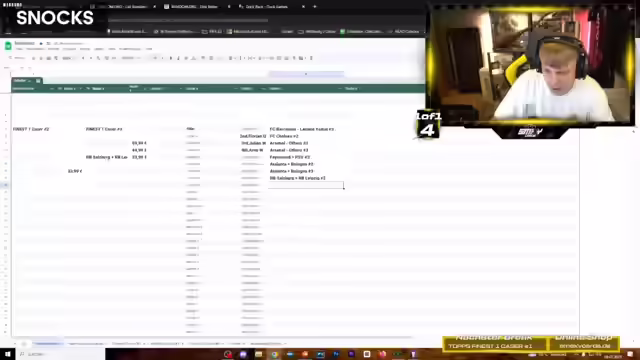The width and height of the screenshot is (640, 360).
Task: Select cell 'RB Salzburg + RB Leipzig #2'
Action: (x=298, y=178)
